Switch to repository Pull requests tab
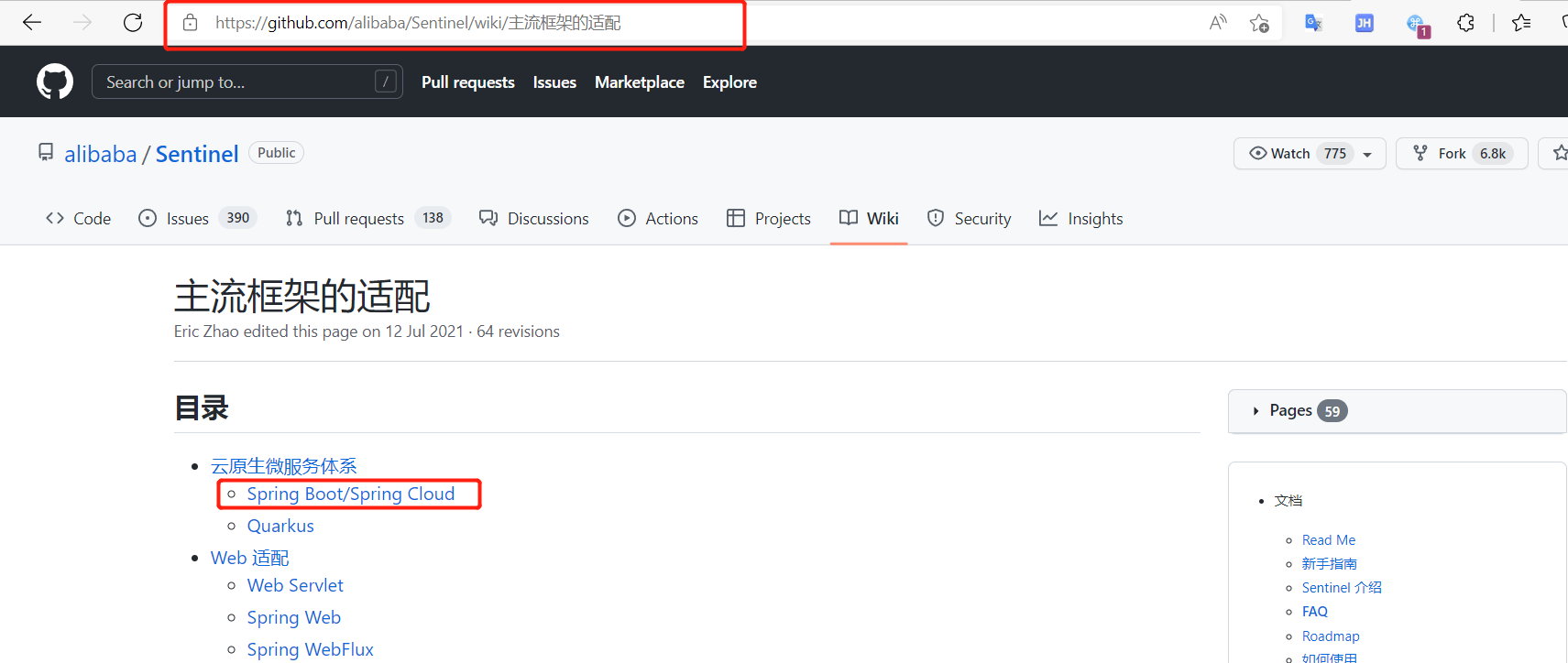Screen dimensions: 1568x663 (x=367, y=218)
